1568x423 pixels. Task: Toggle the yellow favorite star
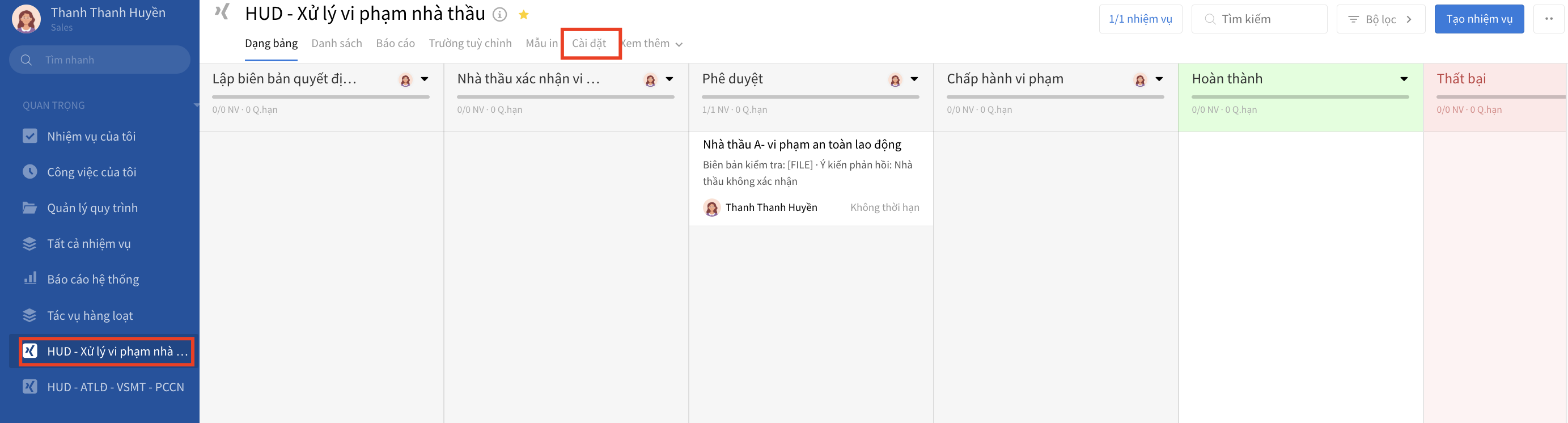click(523, 15)
